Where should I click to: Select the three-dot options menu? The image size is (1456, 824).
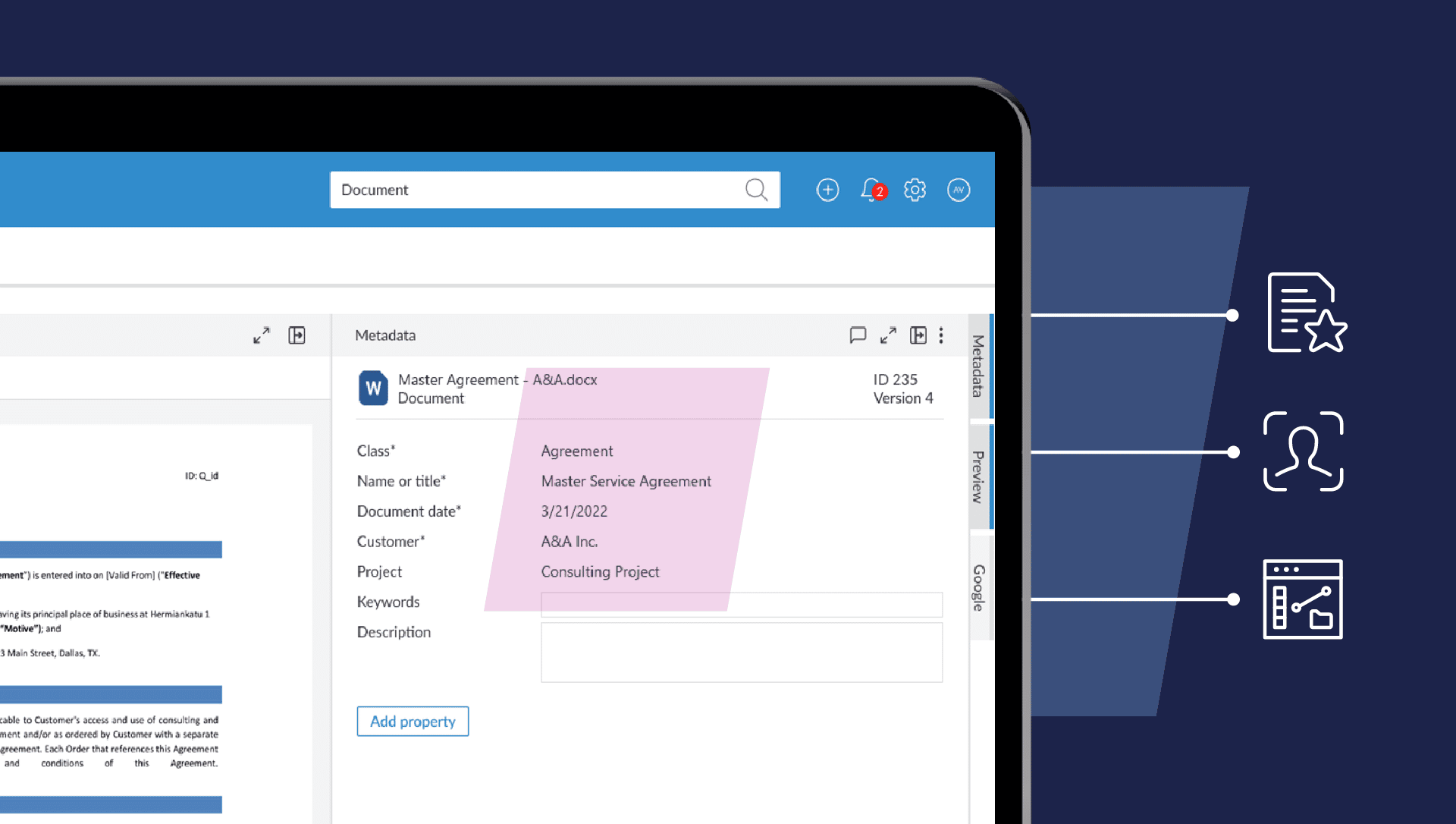click(x=941, y=335)
